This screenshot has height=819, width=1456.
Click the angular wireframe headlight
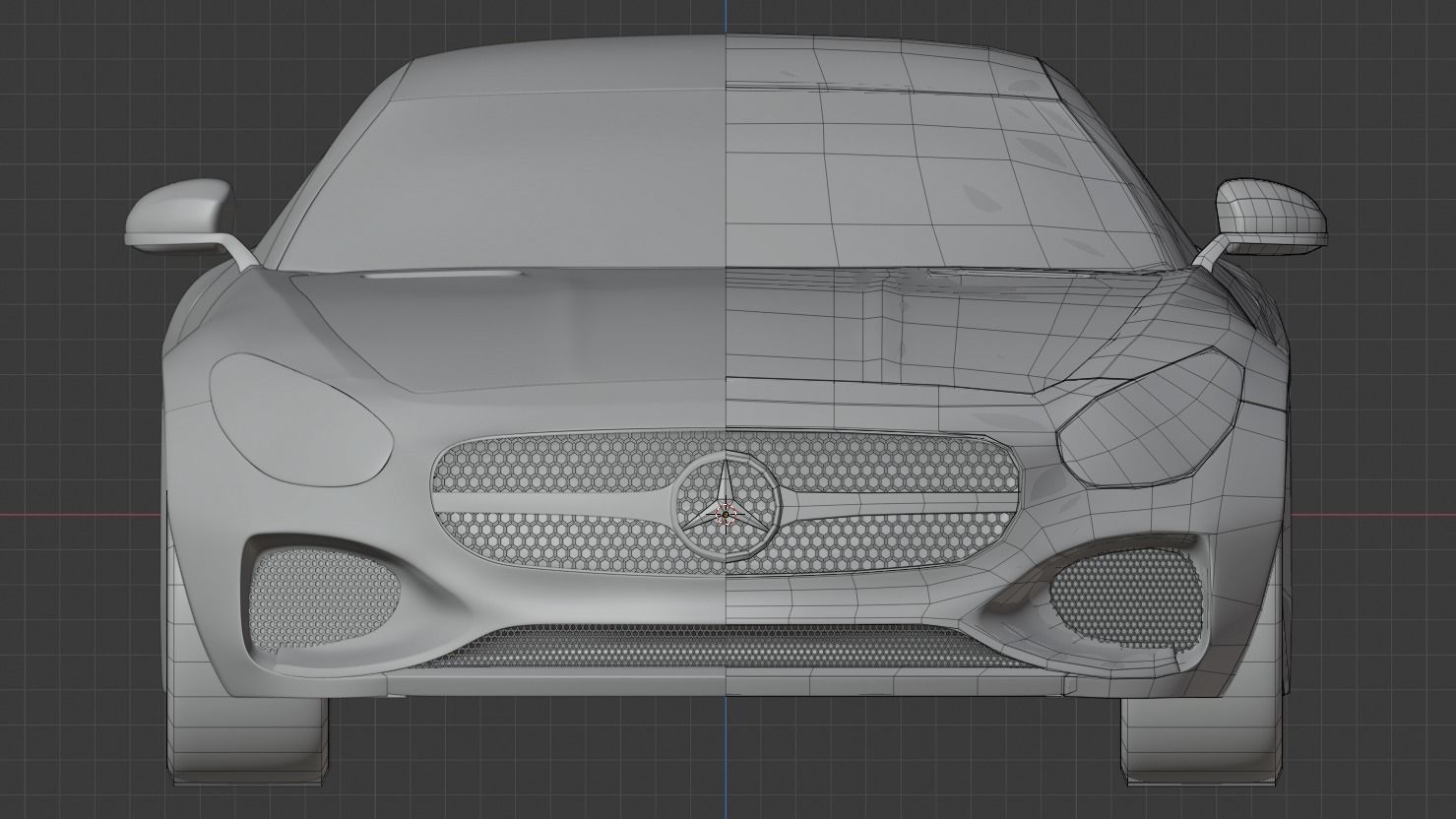click(x=1150, y=418)
